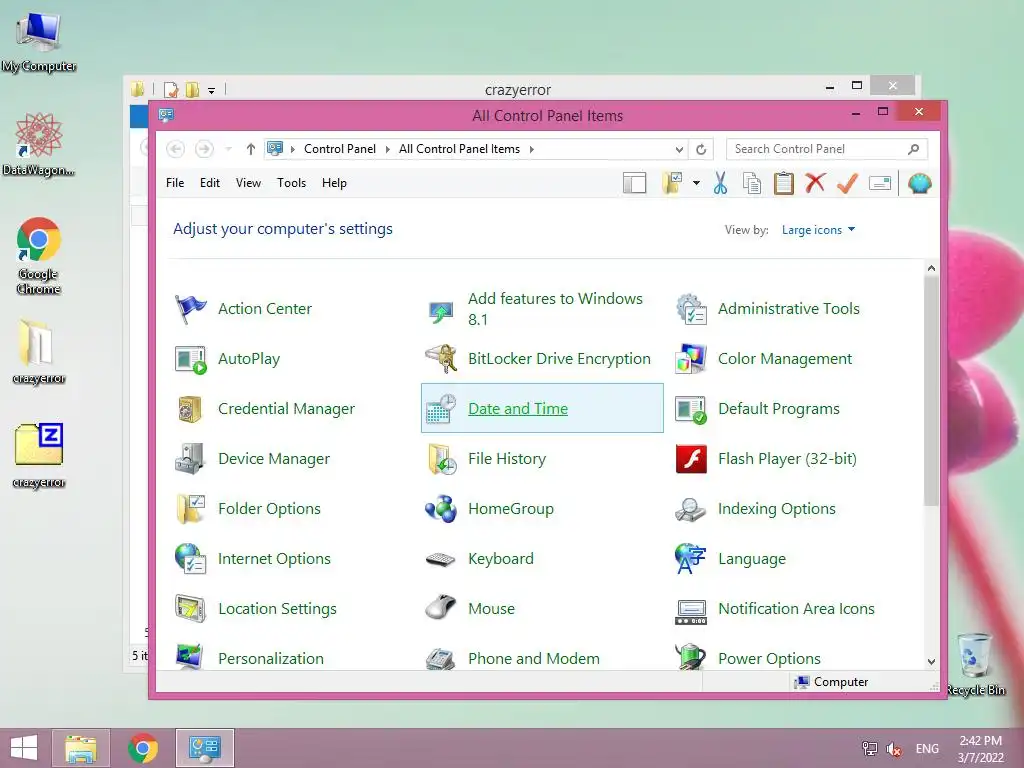This screenshot has height=768, width=1024.
Task: Click the scrollbar up arrow
Action: pos(931,268)
